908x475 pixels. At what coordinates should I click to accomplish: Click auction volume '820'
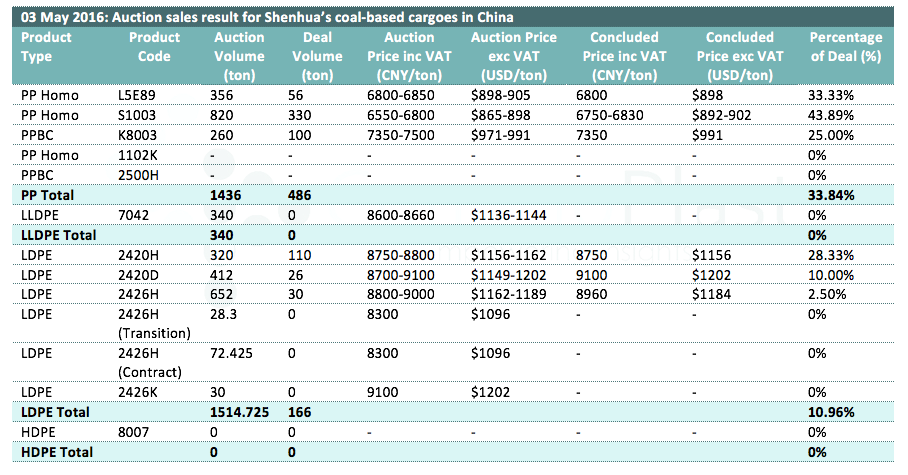coord(222,115)
